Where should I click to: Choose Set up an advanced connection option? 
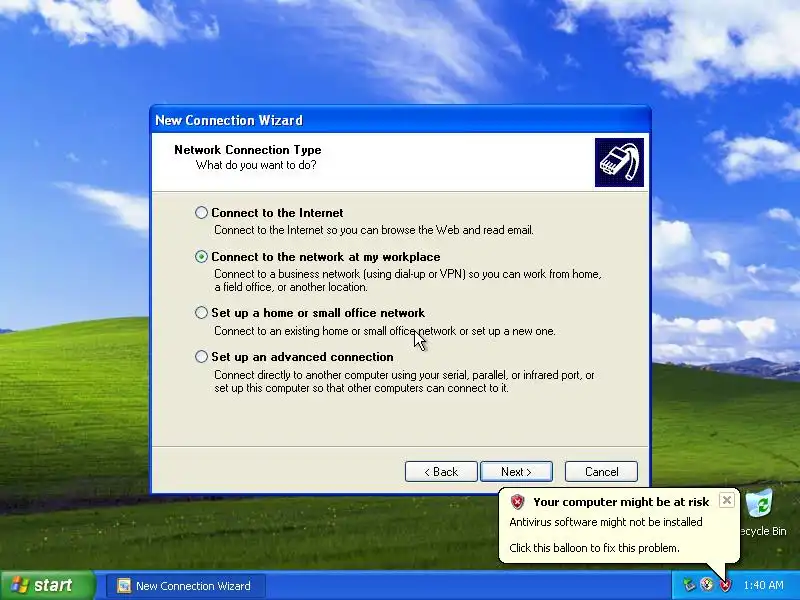(x=201, y=356)
